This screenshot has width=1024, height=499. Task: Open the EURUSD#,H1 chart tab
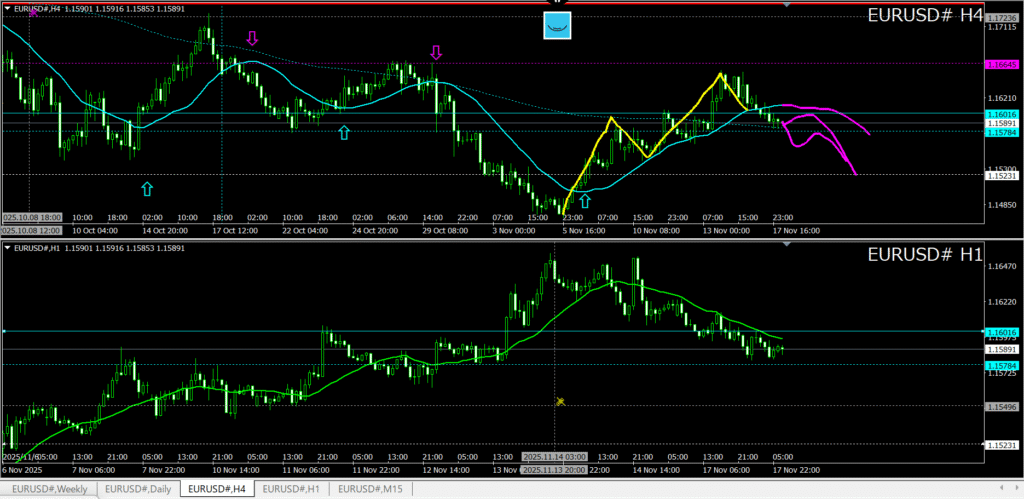[293, 489]
